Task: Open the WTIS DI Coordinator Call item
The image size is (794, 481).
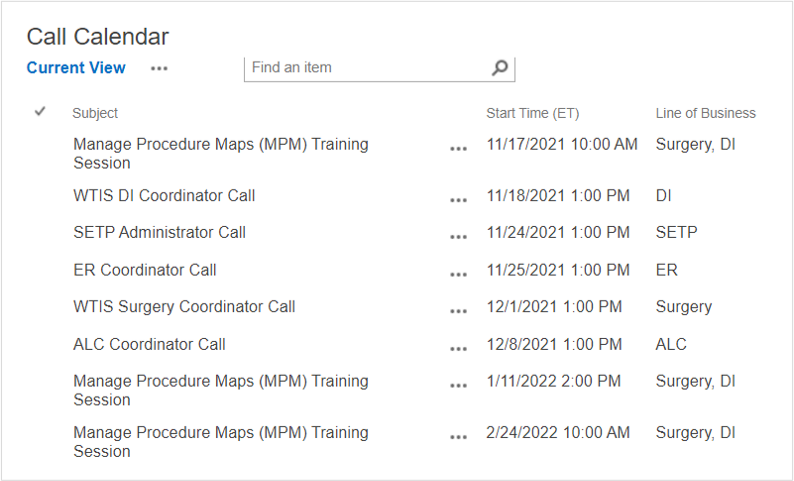Action: [164, 196]
